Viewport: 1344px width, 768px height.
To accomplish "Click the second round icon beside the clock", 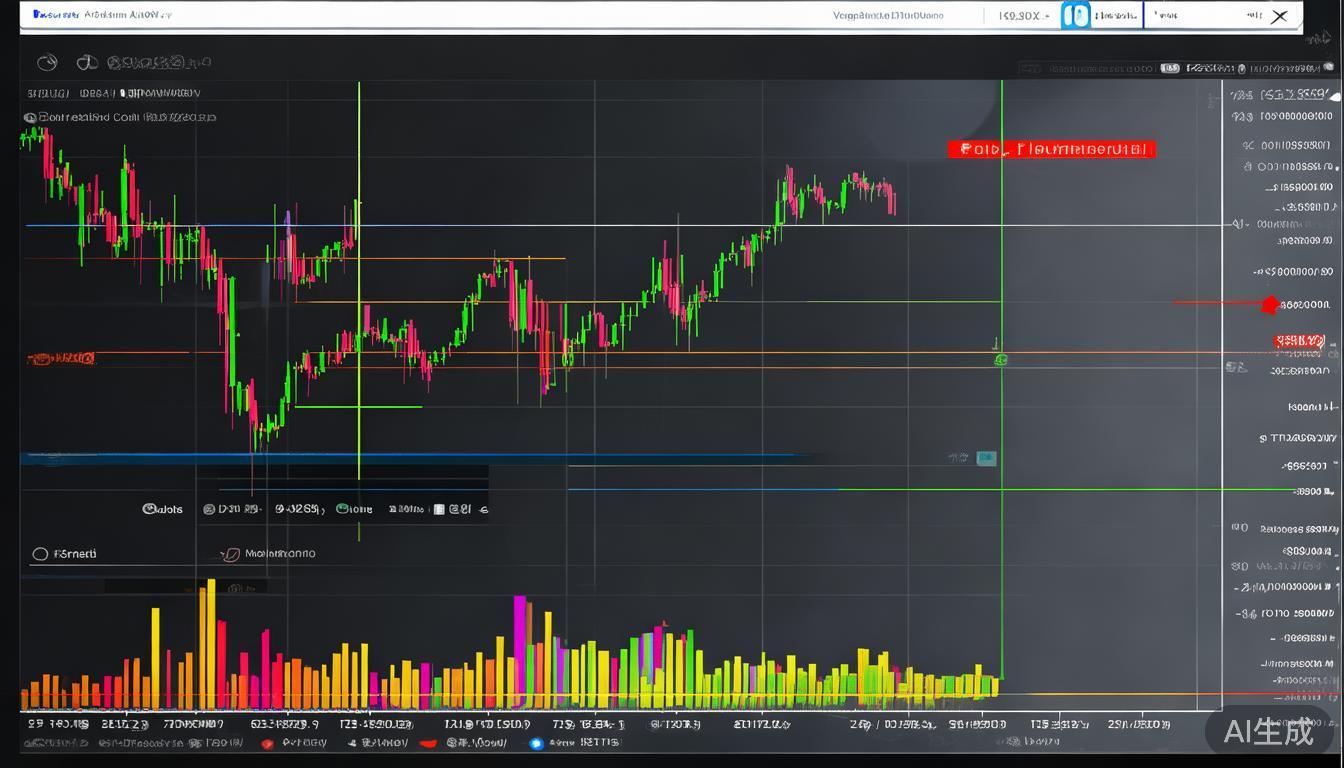I will tap(88, 63).
